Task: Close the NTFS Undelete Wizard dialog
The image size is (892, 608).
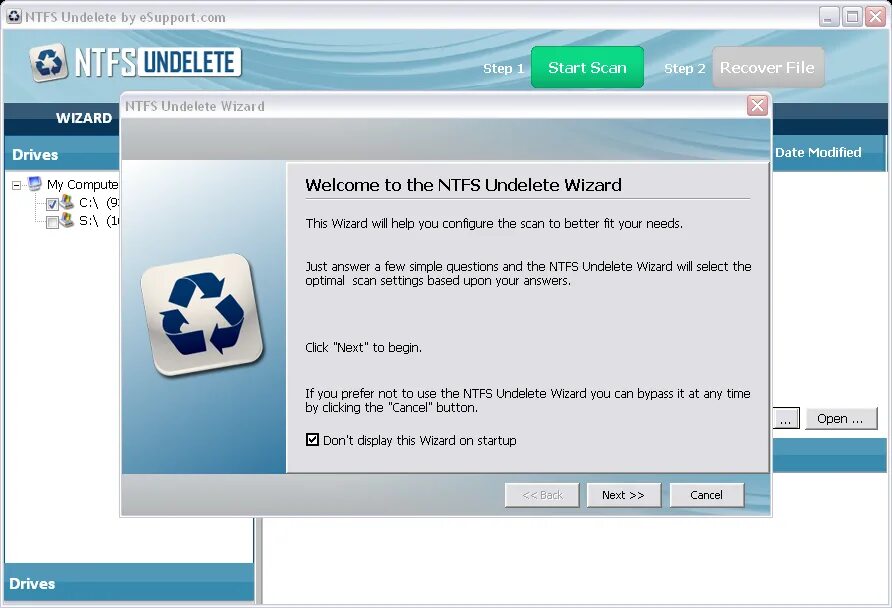Action: point(757,105)
